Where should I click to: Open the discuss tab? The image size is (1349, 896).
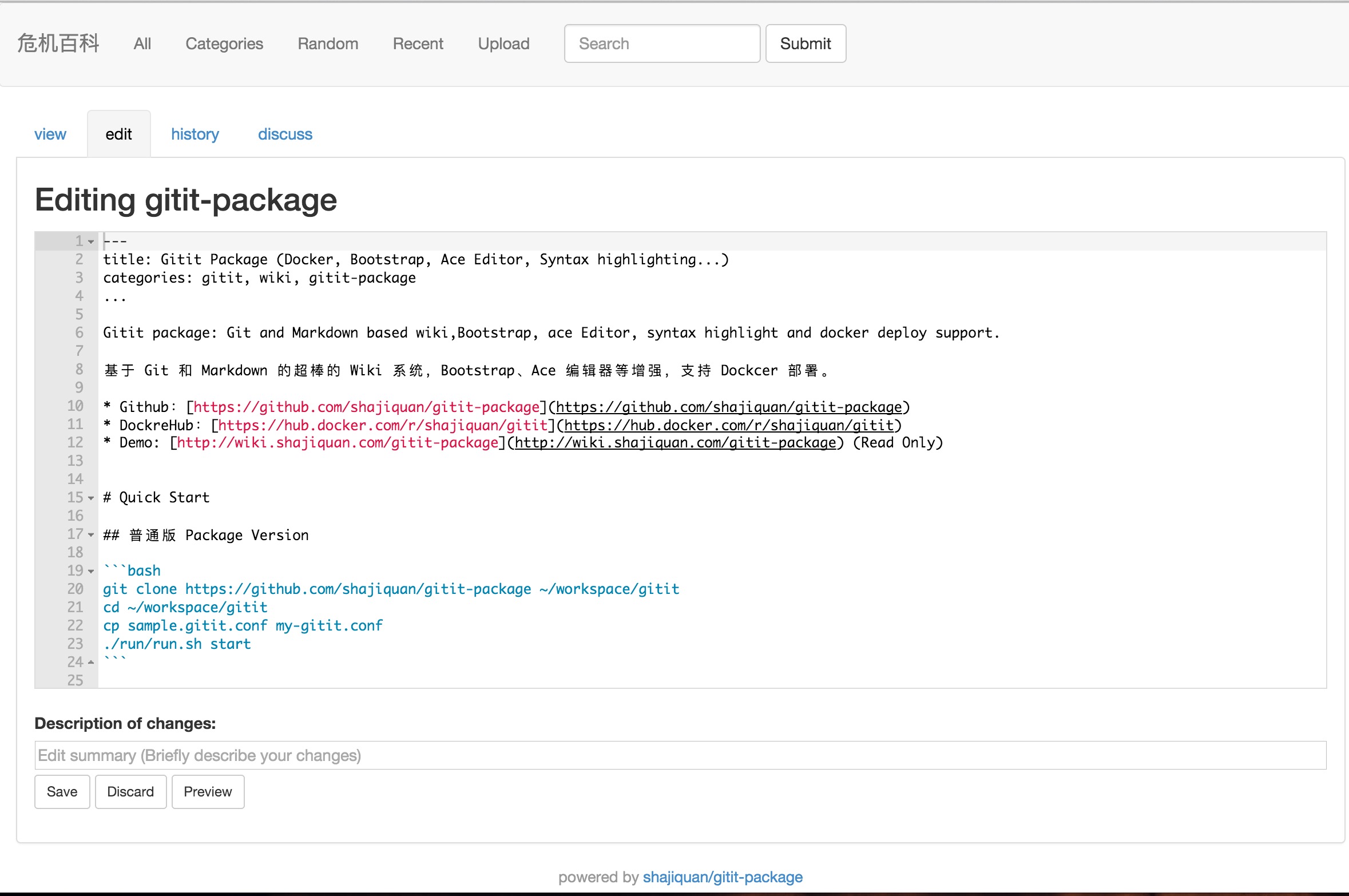click(x=285, y=134)
